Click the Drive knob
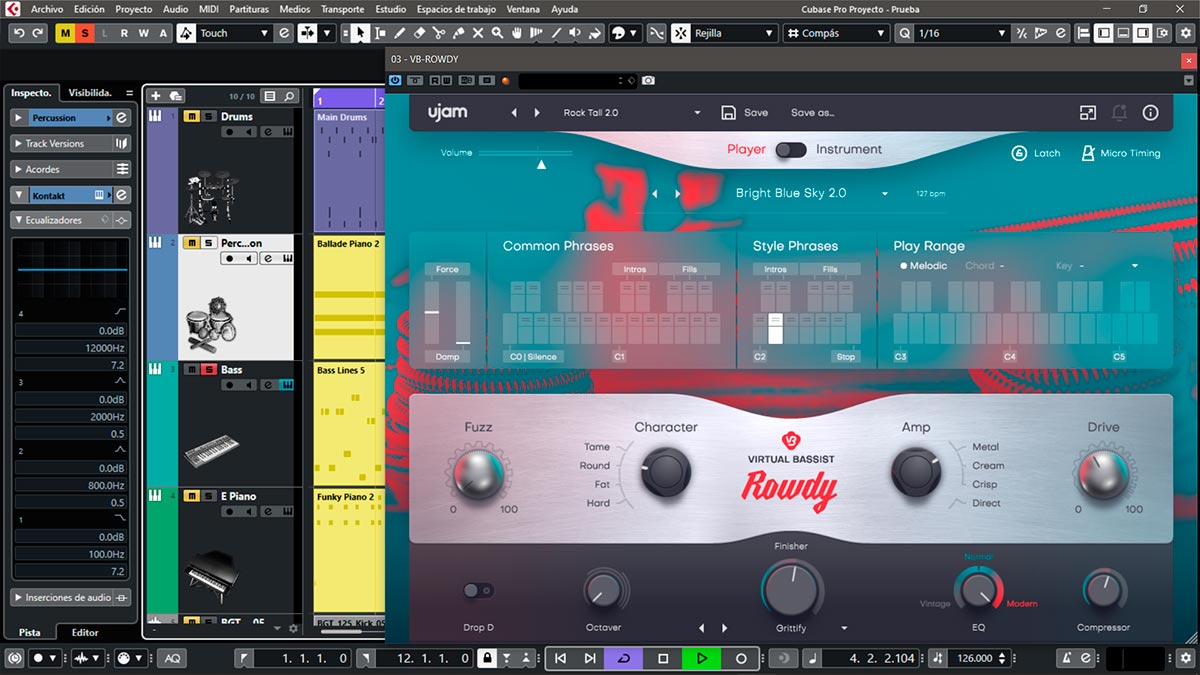1200x675 pixels. point(1103,472)
